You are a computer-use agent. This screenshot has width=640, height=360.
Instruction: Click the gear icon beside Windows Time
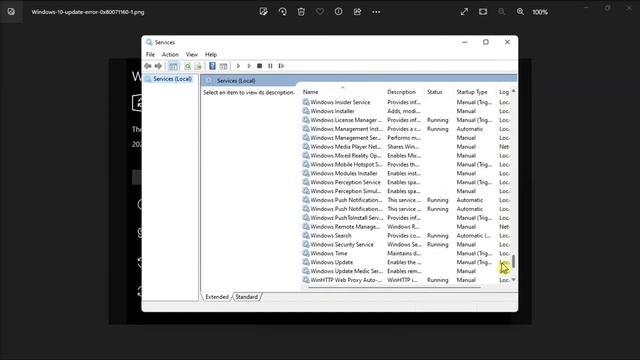[x=306, y=253]
